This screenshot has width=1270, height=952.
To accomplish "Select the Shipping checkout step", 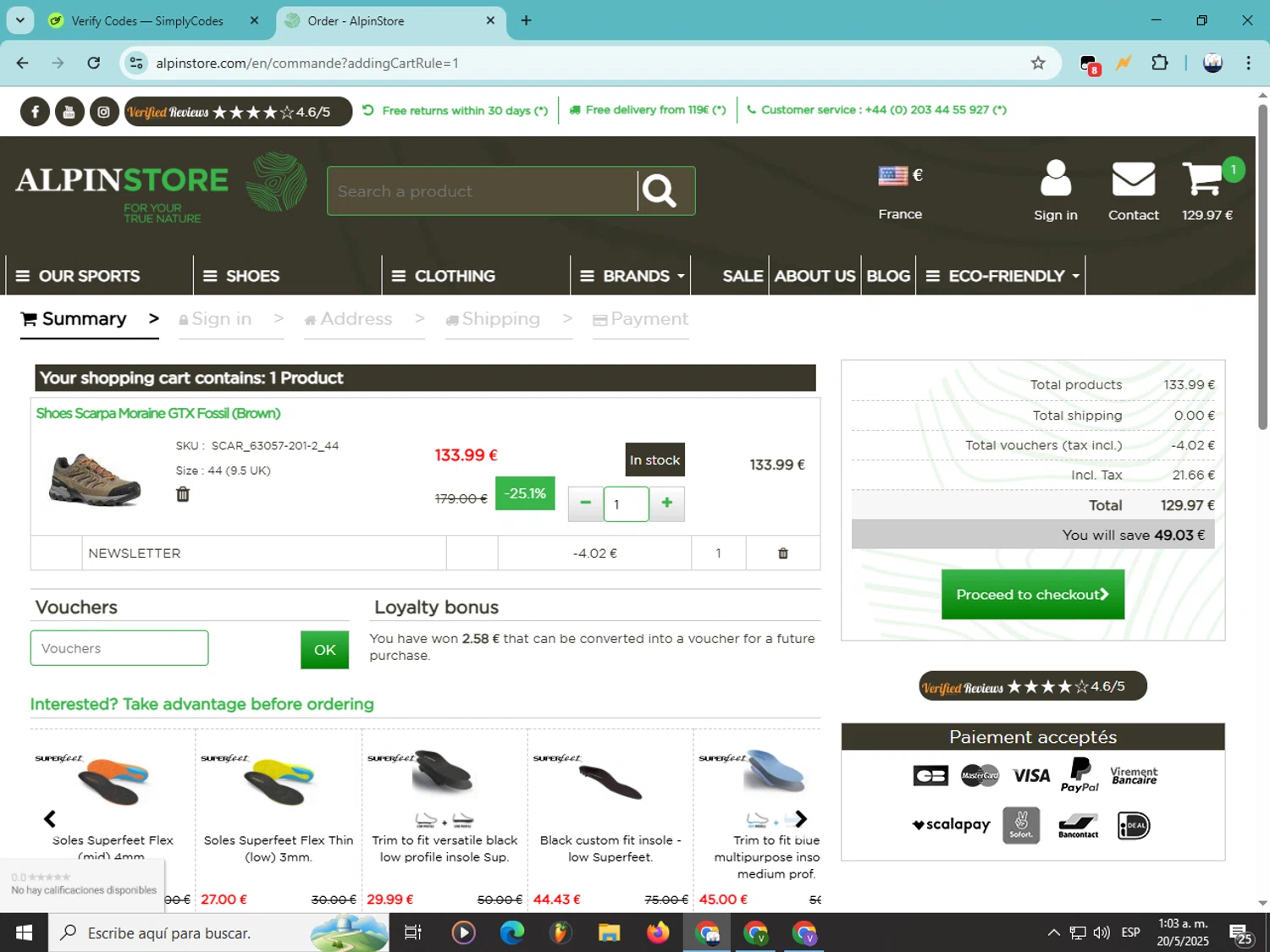I will [493, 319].
